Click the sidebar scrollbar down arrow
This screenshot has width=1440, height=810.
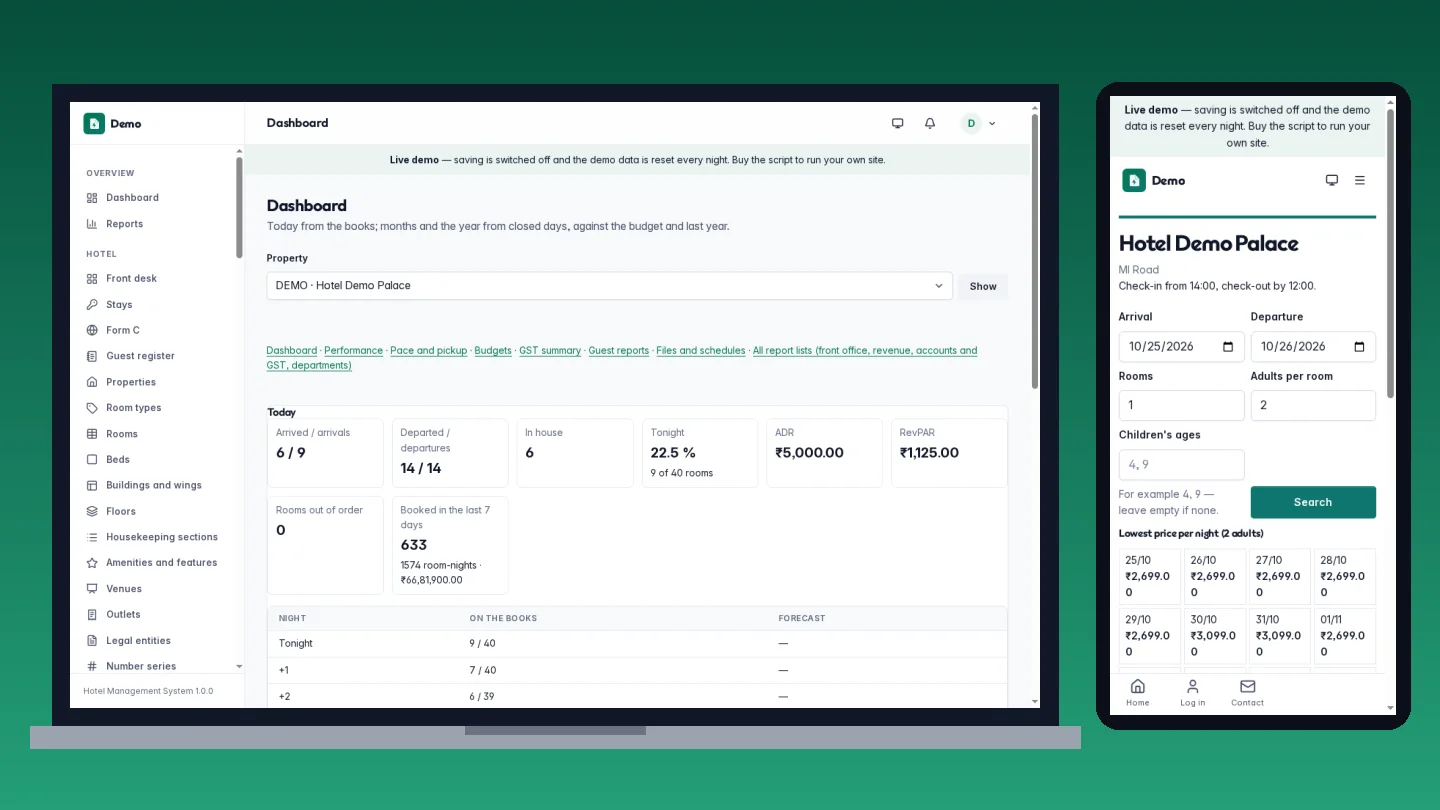pyautogui.click(x=239, y=666)
